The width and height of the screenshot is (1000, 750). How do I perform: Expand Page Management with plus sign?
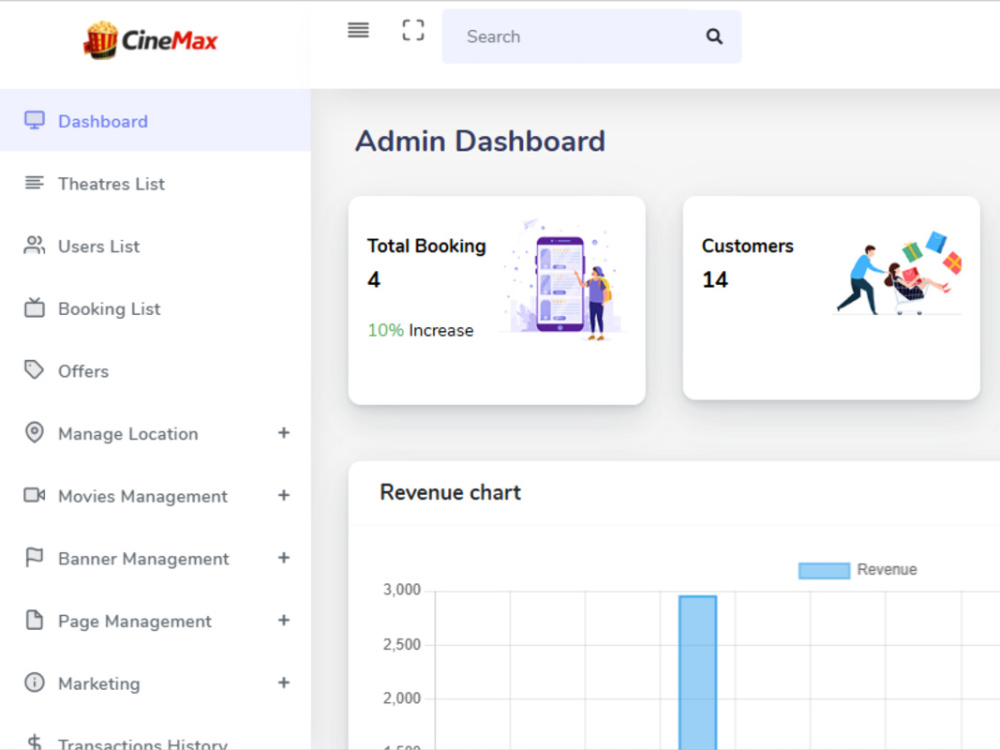point(284,621)
